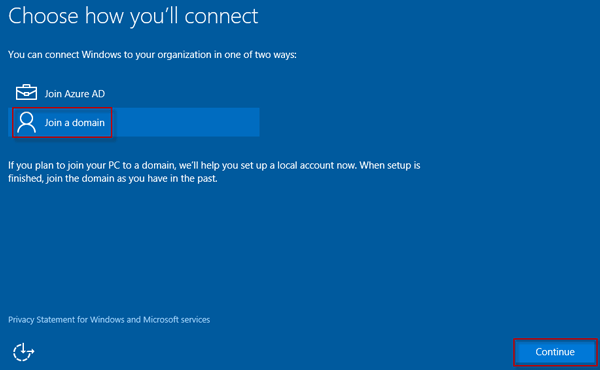Click the briefcase icon for Azure AD
This screenshot has width=600, height=370.
click(x=26, y=93)
